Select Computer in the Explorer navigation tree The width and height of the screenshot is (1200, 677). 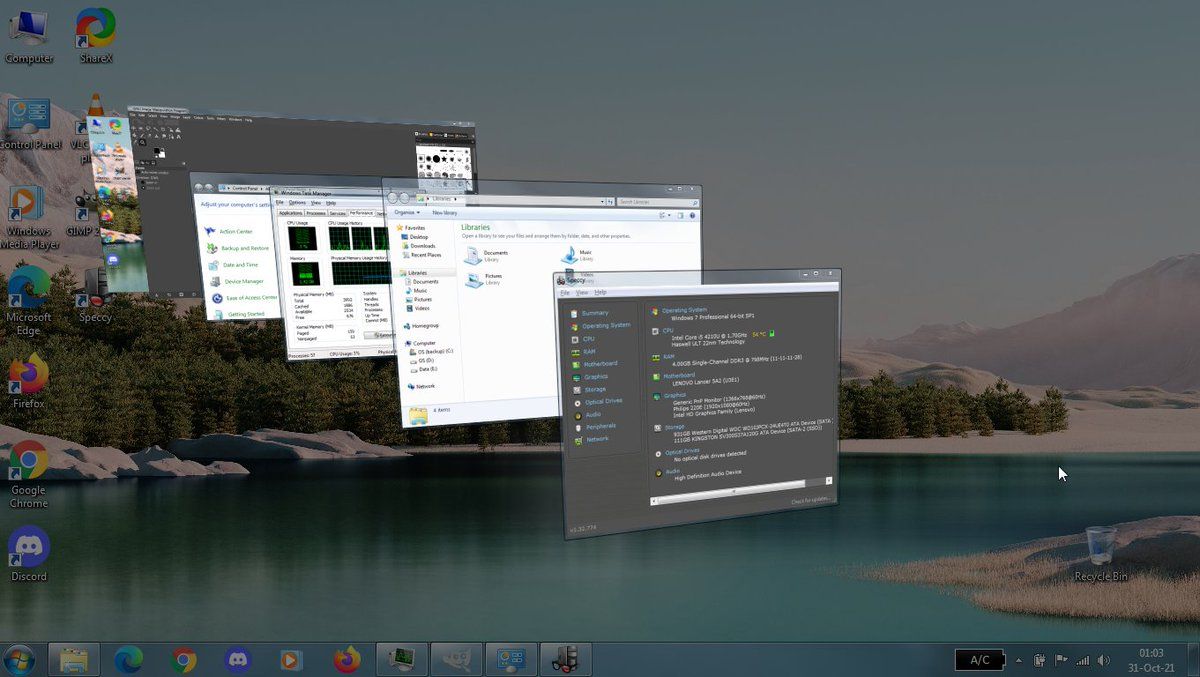coord(424,343)
